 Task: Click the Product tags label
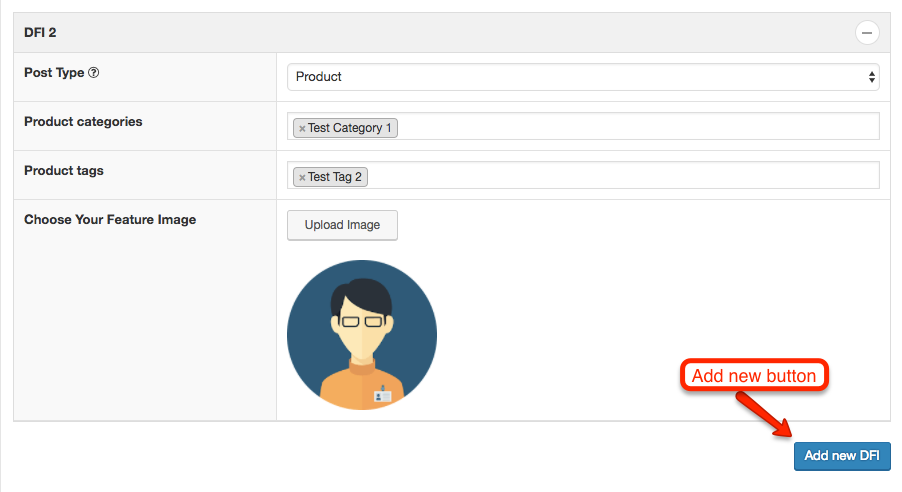(64, 170)
